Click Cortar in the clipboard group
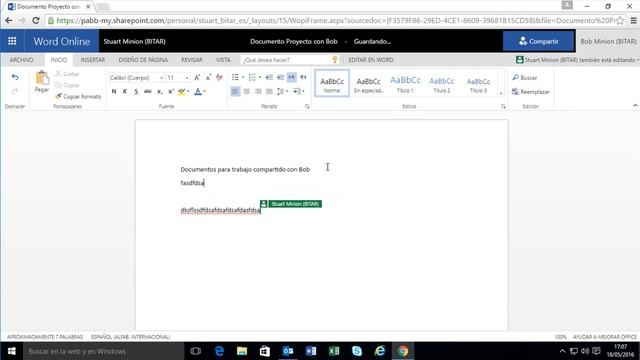Screen dimensions: 640x360 pos(67,74)
